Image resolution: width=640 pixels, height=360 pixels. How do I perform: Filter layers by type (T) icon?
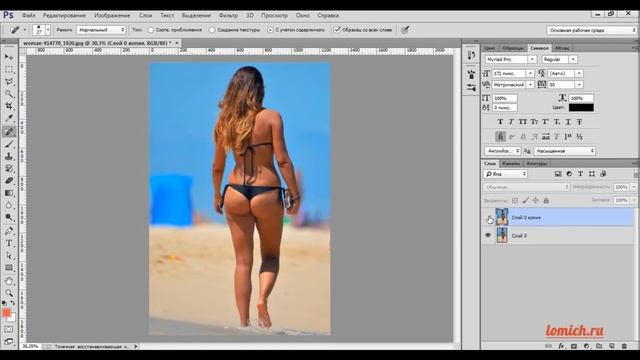click(580, 174)
